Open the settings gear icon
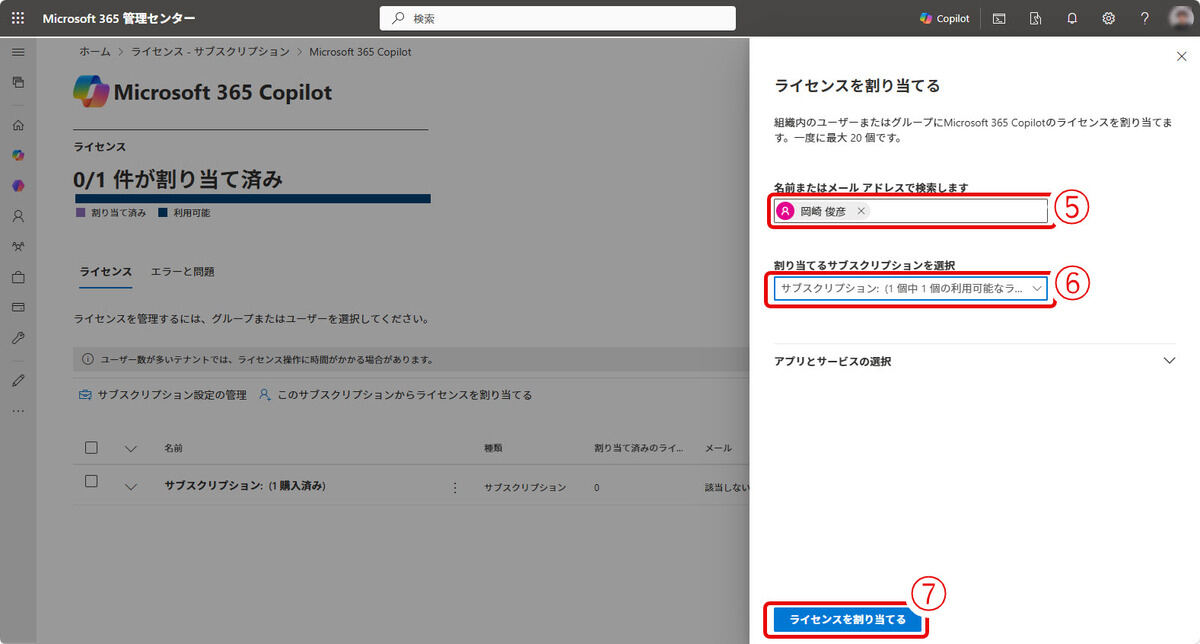 (1108, 18)
